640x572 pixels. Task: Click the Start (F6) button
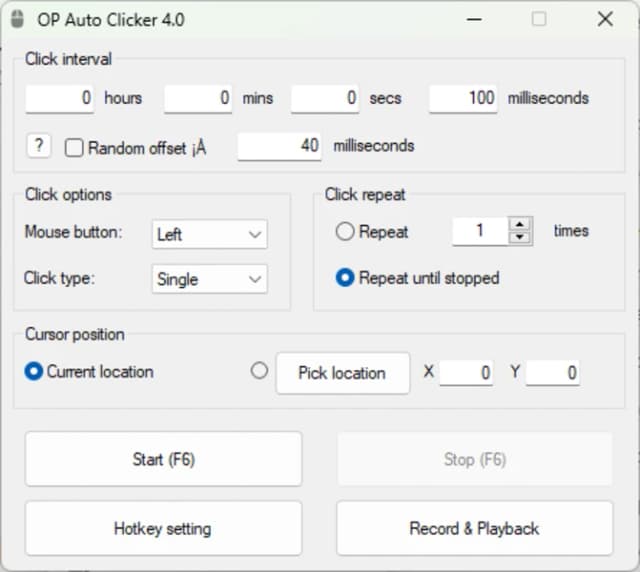pos(164,459)
